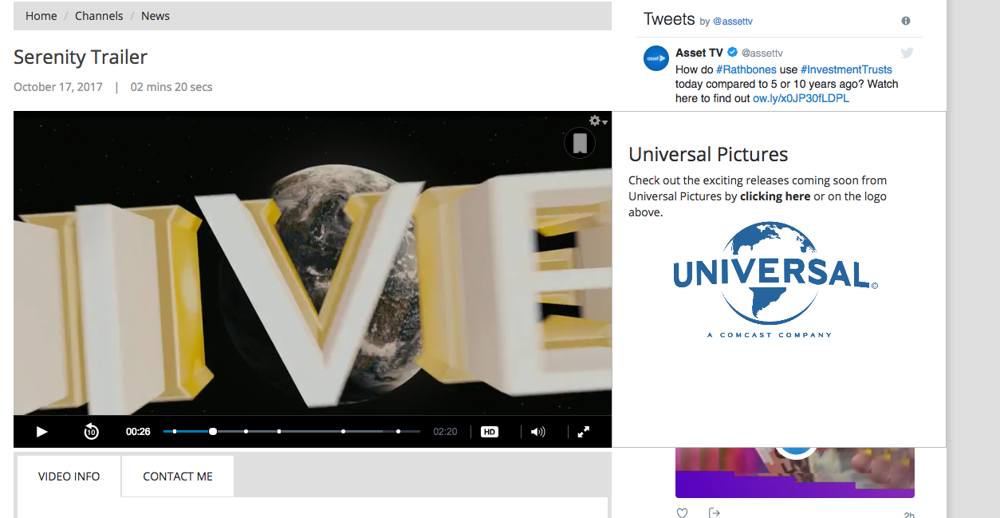
Task: Open @assettv link in Tweets header
Action: tap(733, 21)
